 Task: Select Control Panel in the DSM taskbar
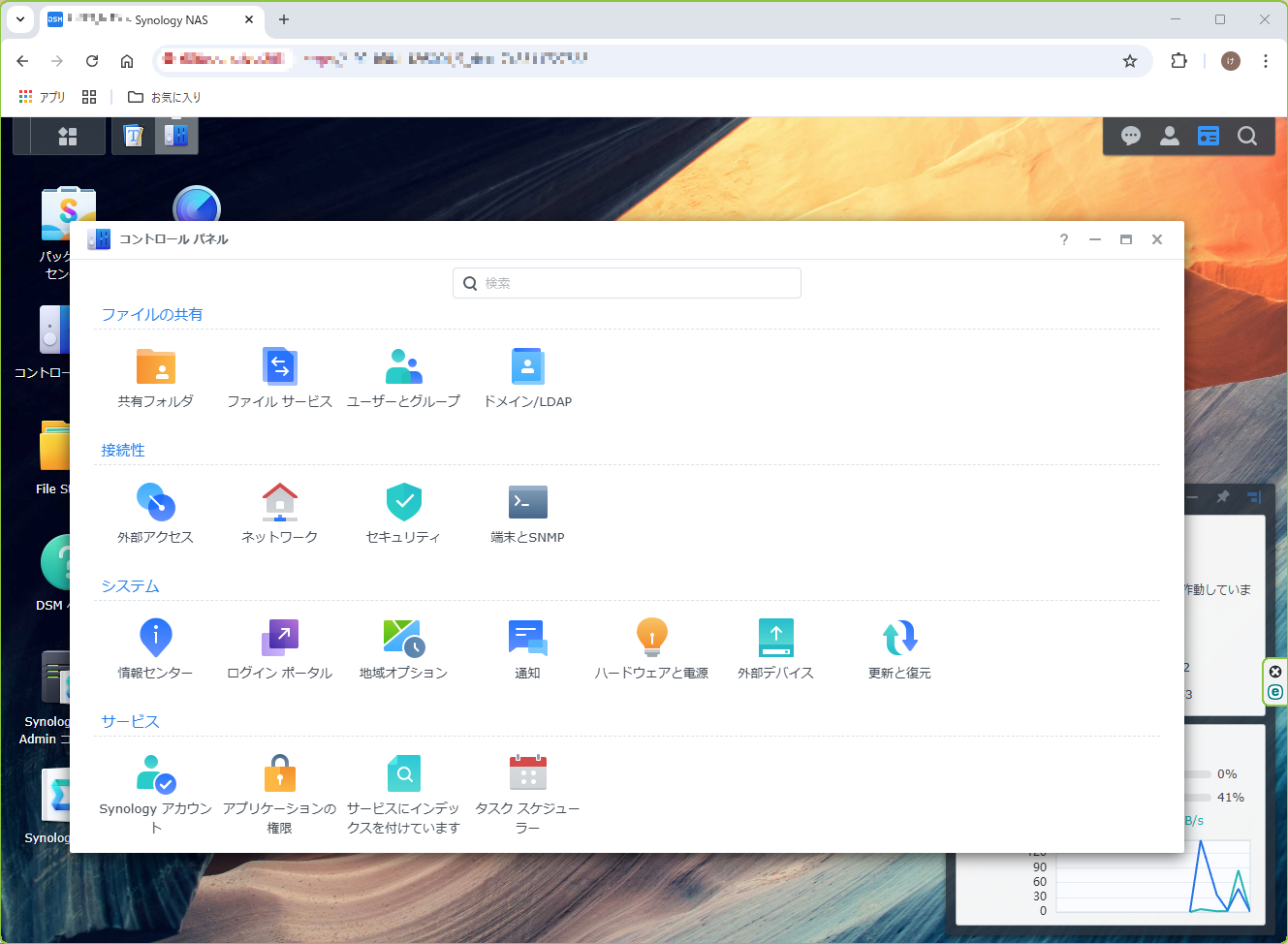pyautogui.click(x=175, y=136)
